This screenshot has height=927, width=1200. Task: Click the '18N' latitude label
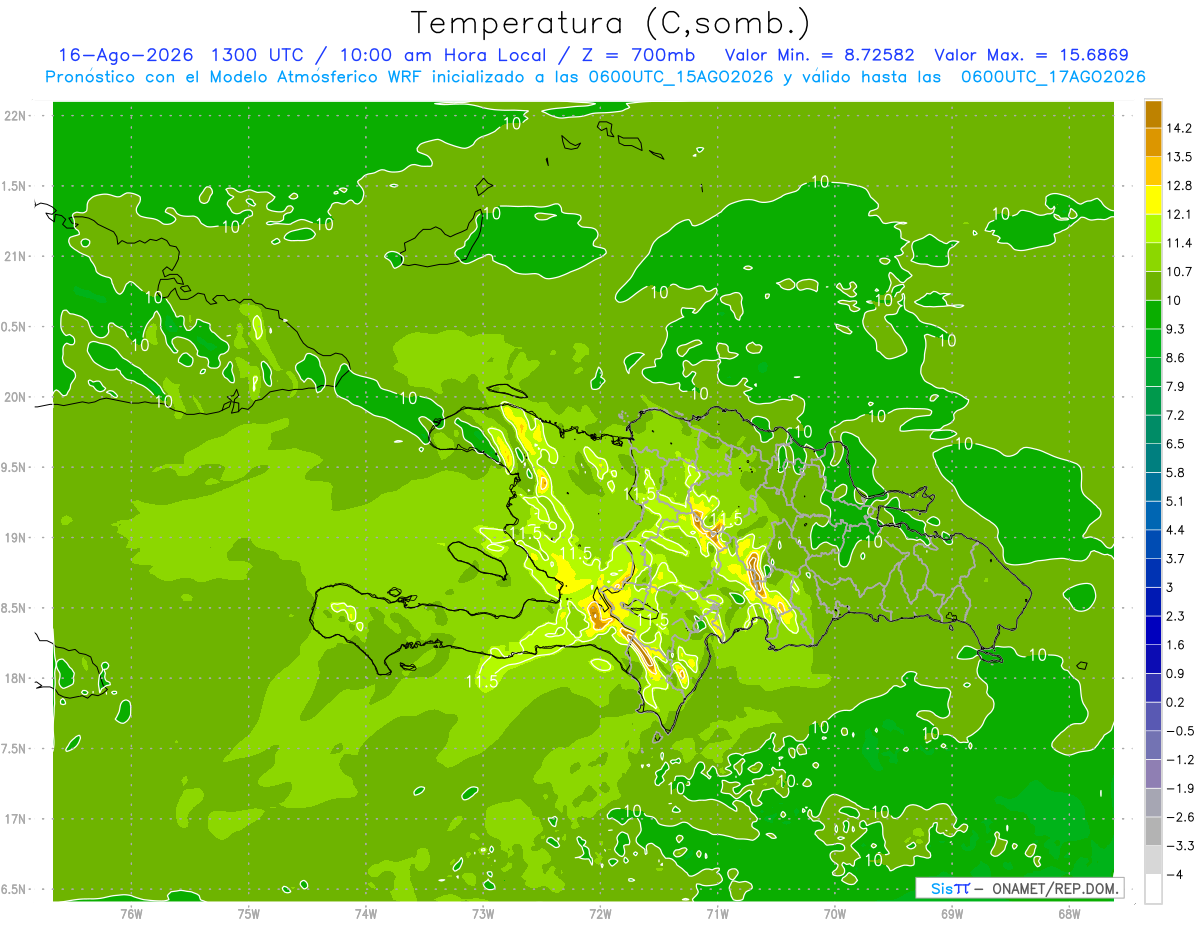(14, 678)
